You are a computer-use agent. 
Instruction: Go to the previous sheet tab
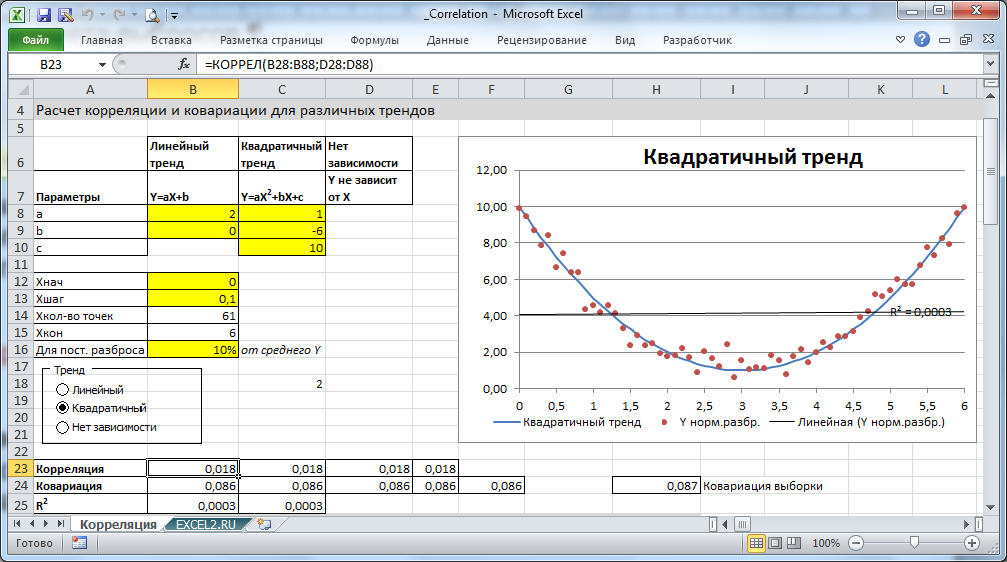[31, 524]
